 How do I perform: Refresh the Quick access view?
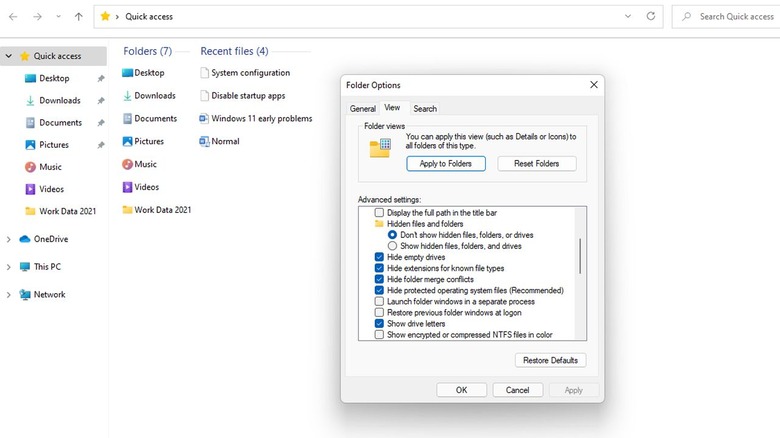click(x=651, y=16)
